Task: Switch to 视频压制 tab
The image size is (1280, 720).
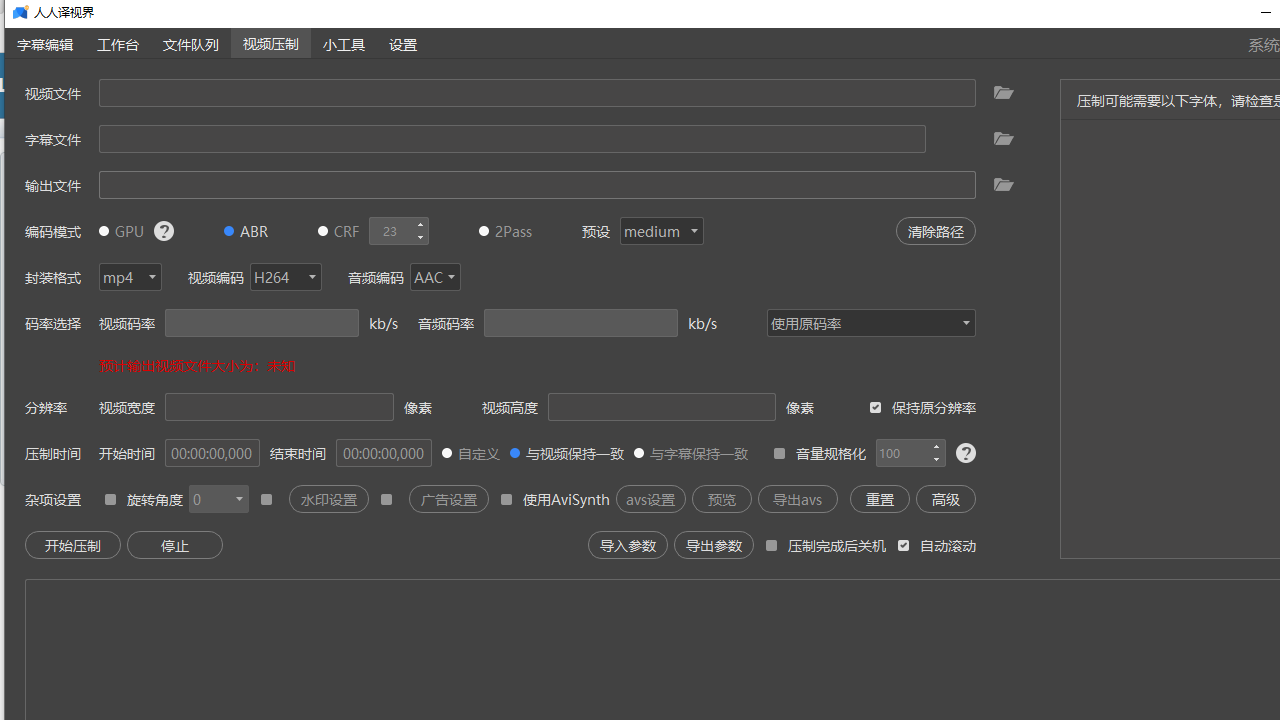Action: click(x=271, y=44)
